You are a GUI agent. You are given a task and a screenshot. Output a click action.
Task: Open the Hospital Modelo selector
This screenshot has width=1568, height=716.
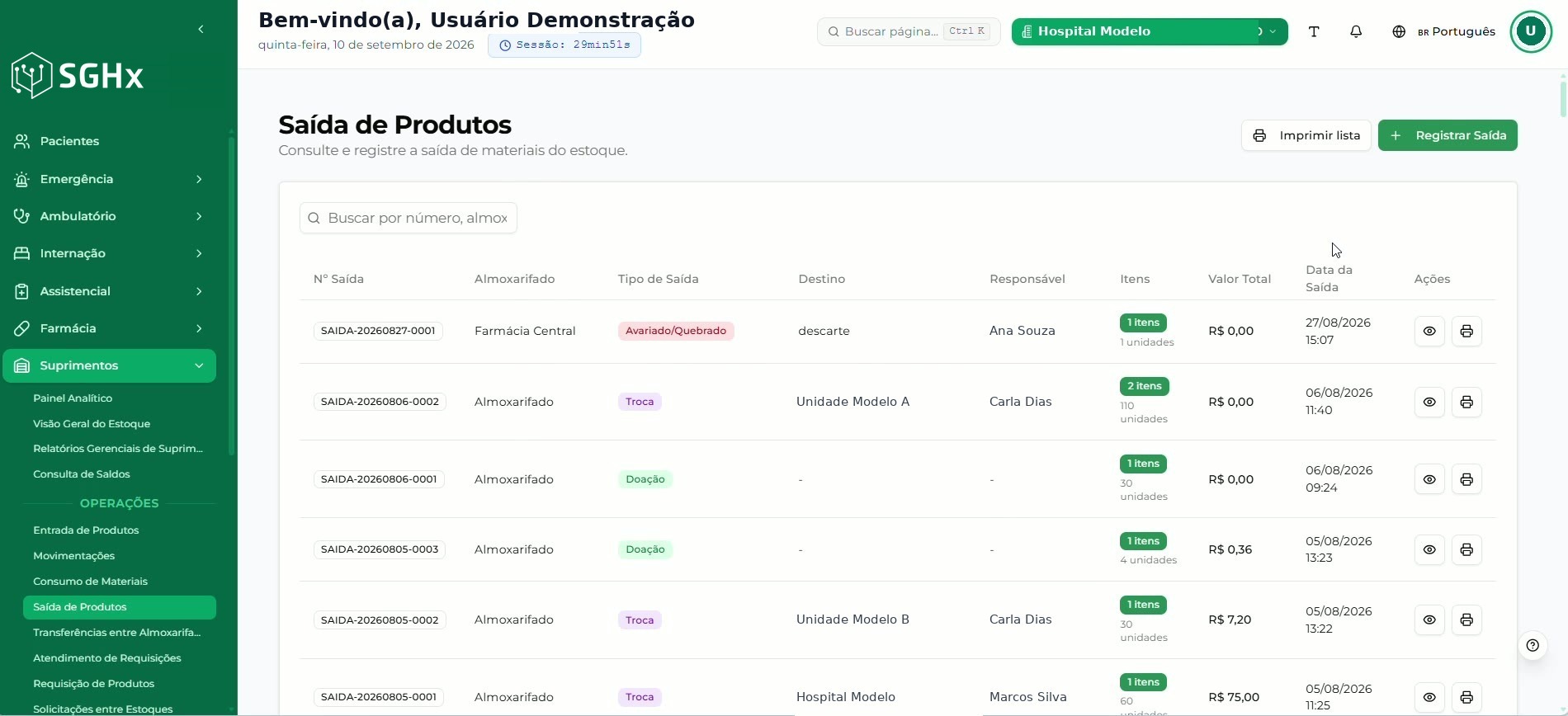point(1149,31)
